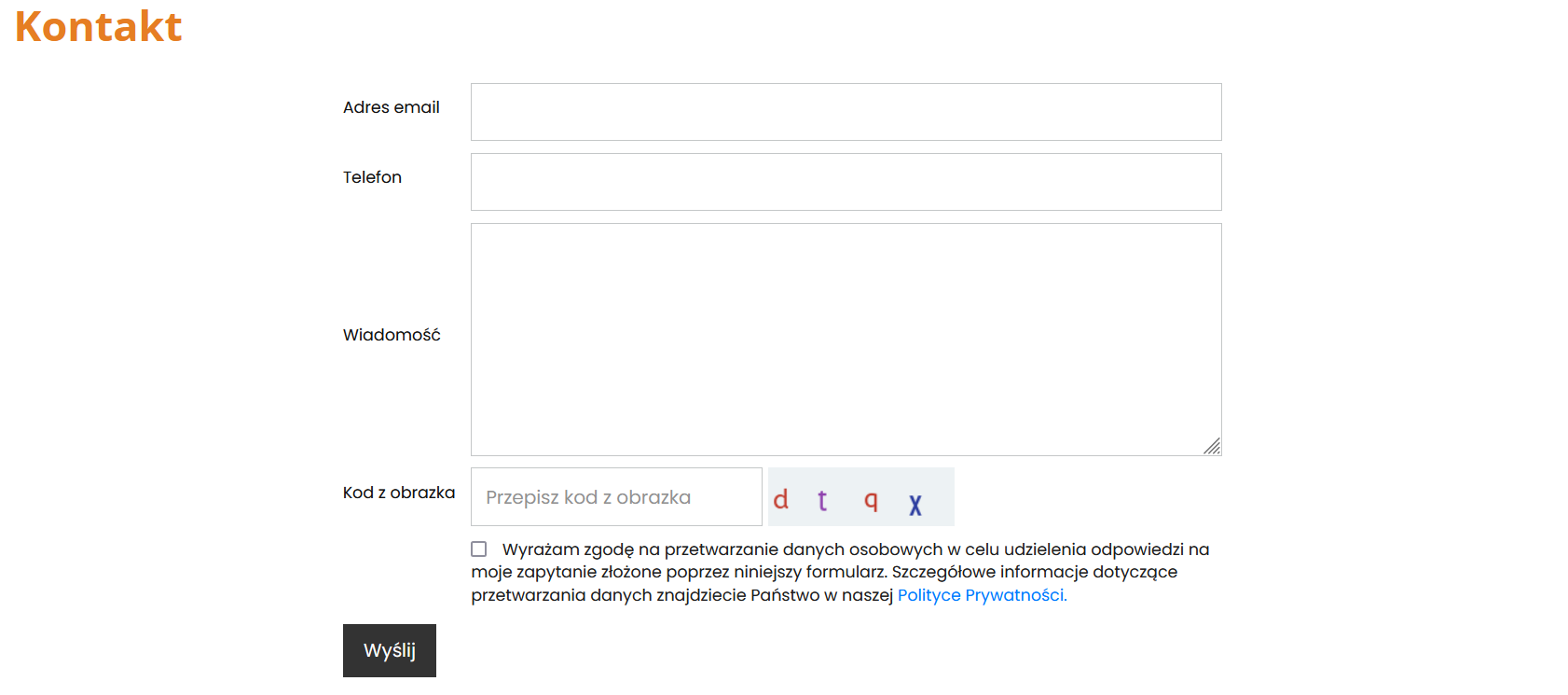Click the blue letter x in captcha

(x=915, y=505)
